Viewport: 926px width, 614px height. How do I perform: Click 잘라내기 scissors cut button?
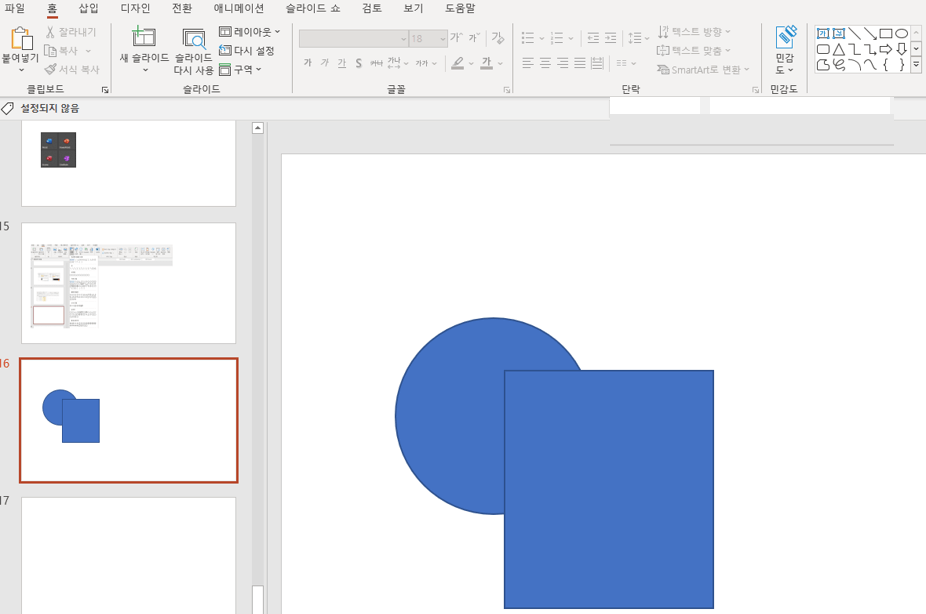pyautogui.click(x=71, y=32)
